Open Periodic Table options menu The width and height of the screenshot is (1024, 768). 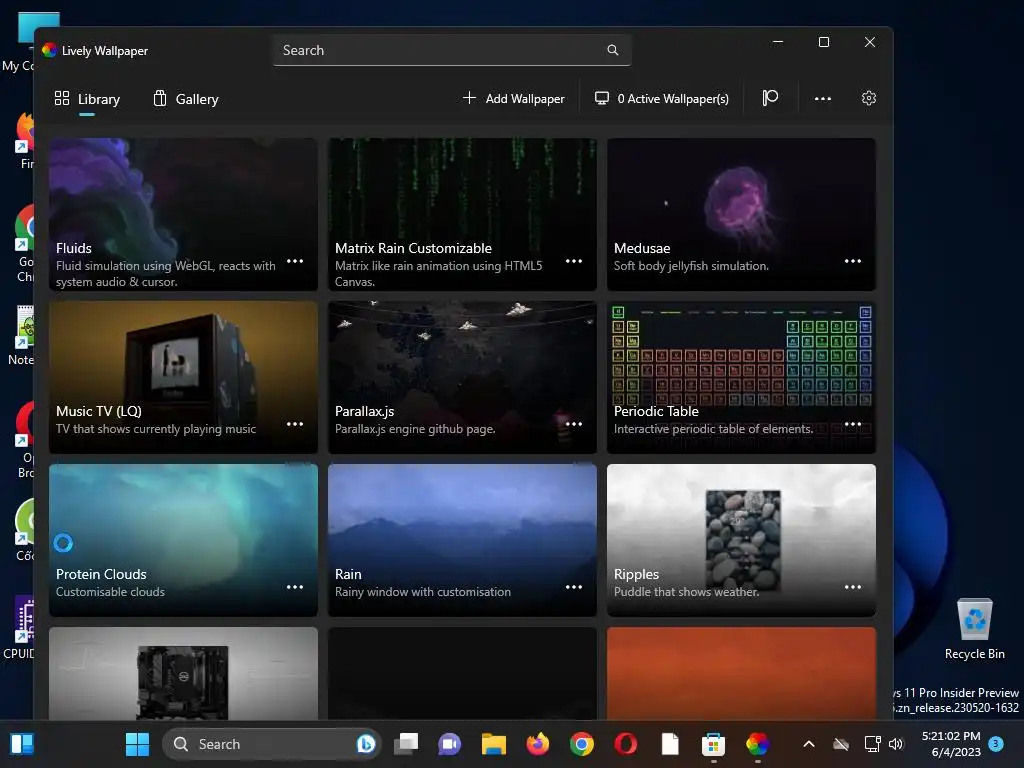(x=853, y=424)
